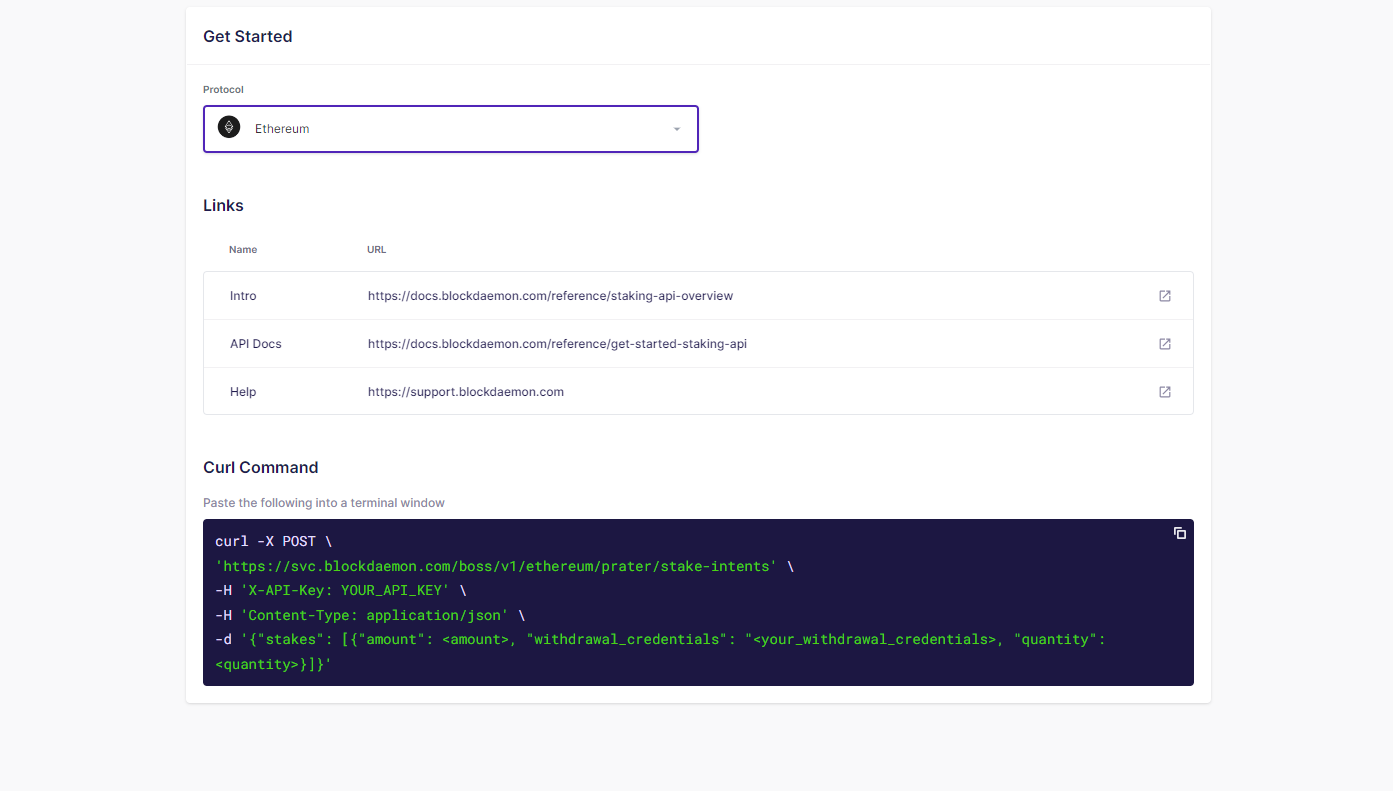The image size is (1393, 791).
Task: Click the Protocol dropdown arrow
Action: coord(677,129)
